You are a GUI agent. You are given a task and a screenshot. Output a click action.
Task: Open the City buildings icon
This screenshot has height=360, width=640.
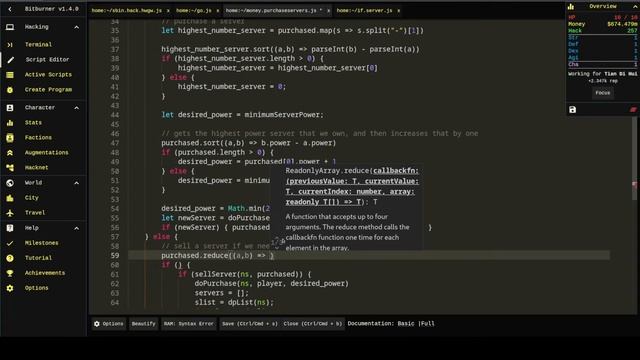(10, 198)
